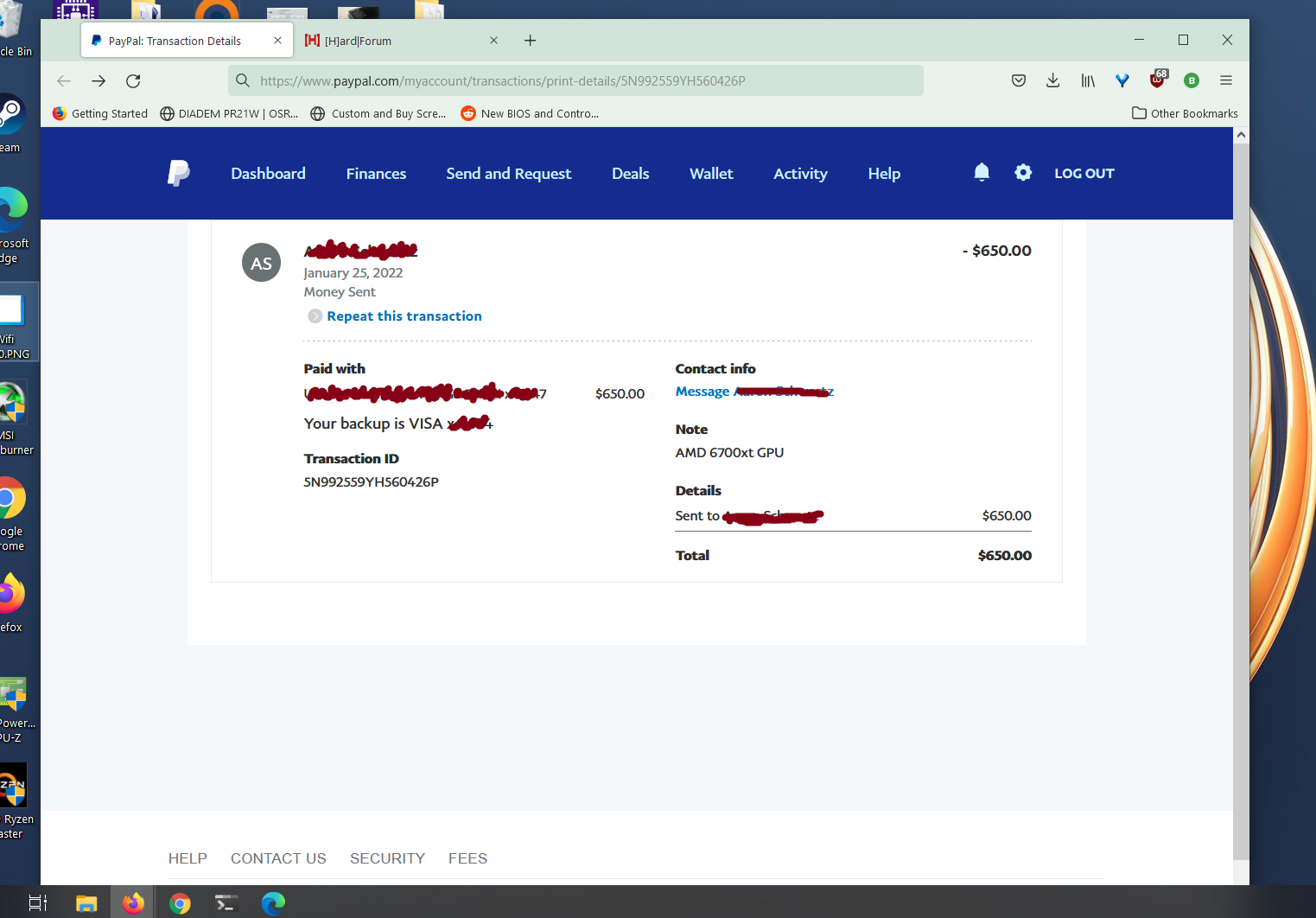
Task: Expand the Other Bookmarks folder
Action: point(1185,113)
